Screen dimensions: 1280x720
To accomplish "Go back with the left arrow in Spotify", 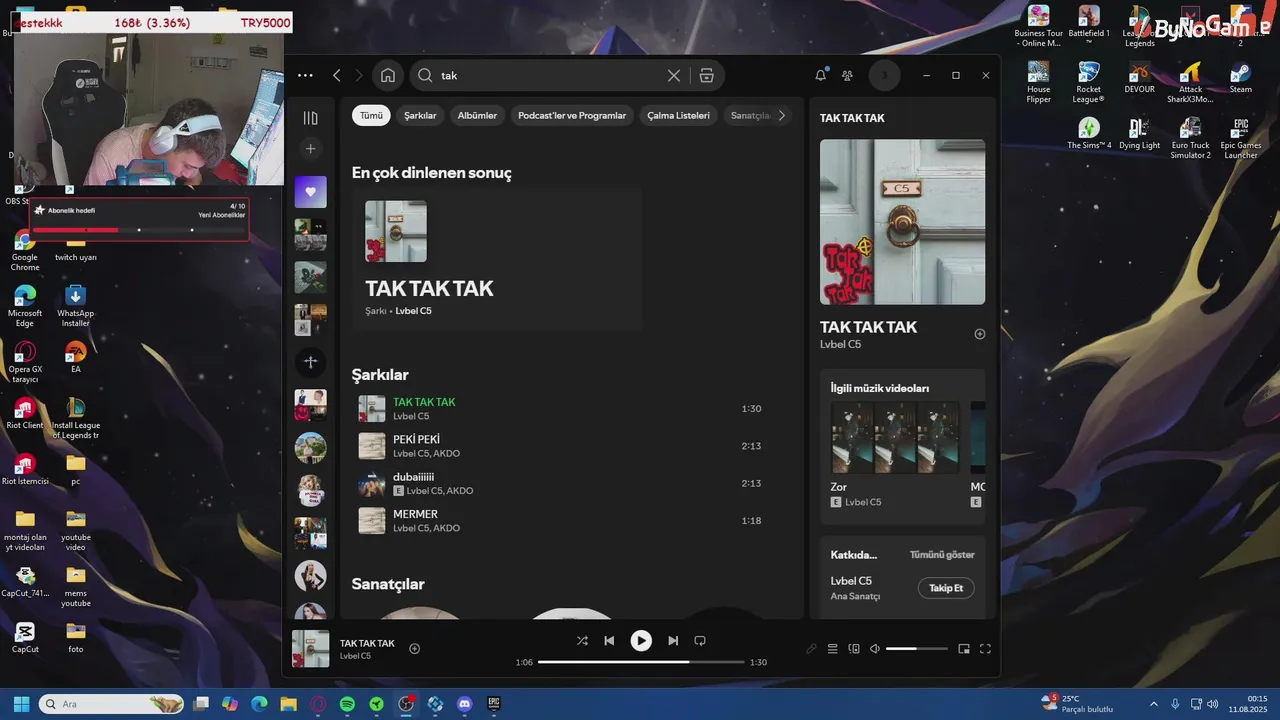I will pos(337,75).
